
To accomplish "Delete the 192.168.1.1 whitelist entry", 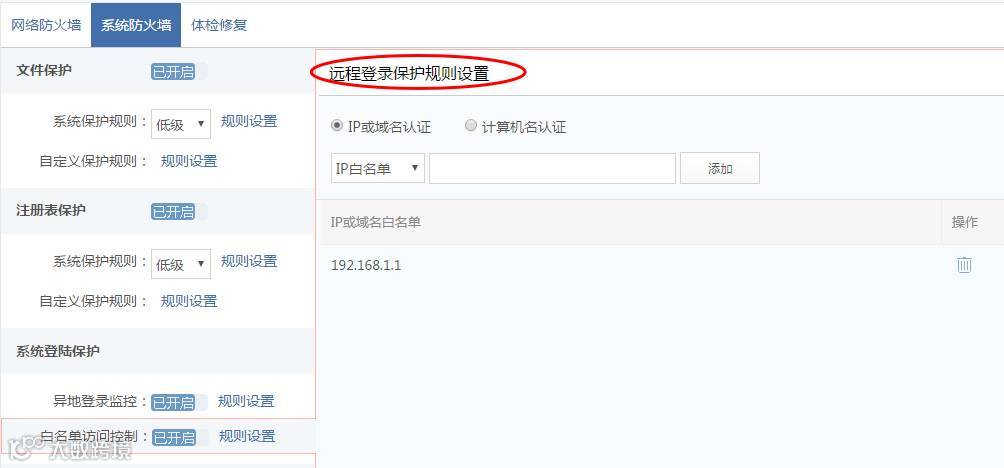I will (964, 264).
